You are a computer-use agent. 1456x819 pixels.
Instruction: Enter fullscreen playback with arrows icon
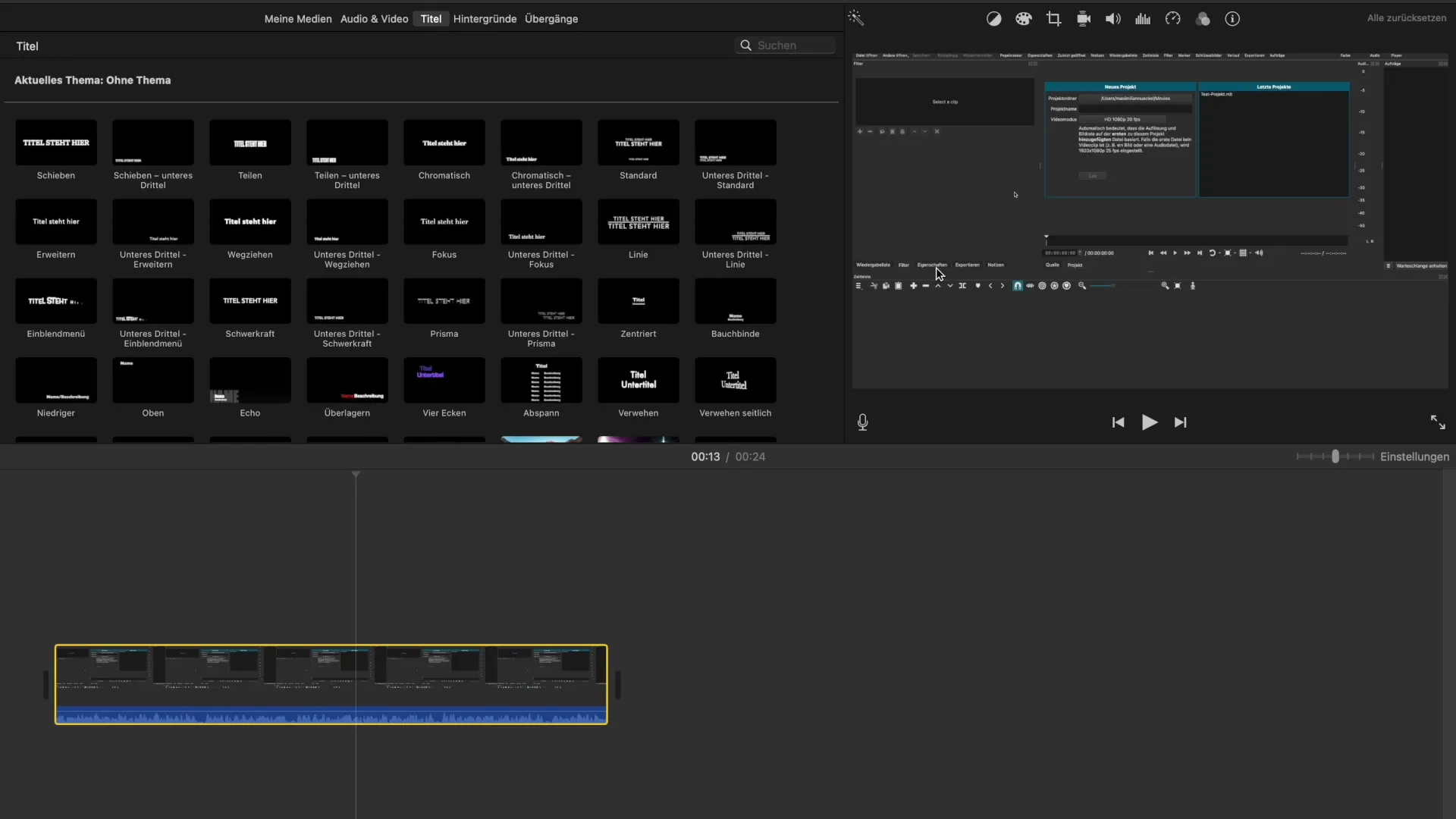tap(1438, 422)
